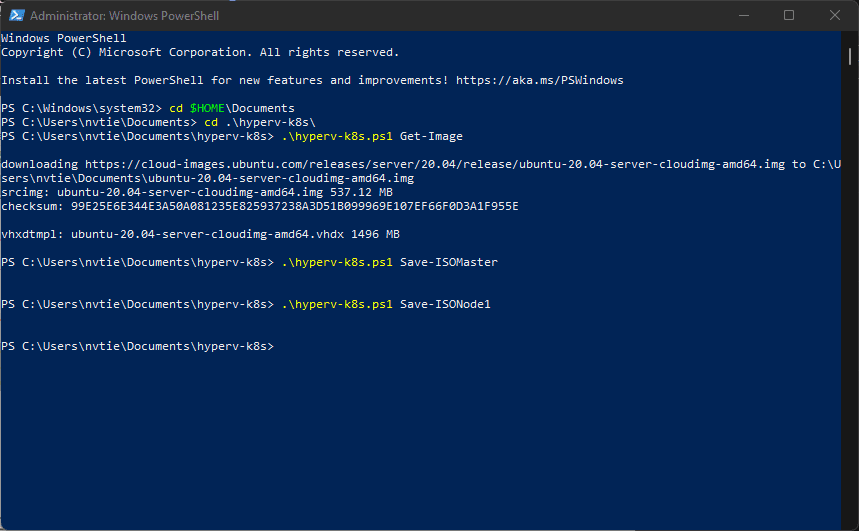Viewport: 859px width, 531px height.
Task: Click the vertical scrollbar thumb
Action: point(850,56)
